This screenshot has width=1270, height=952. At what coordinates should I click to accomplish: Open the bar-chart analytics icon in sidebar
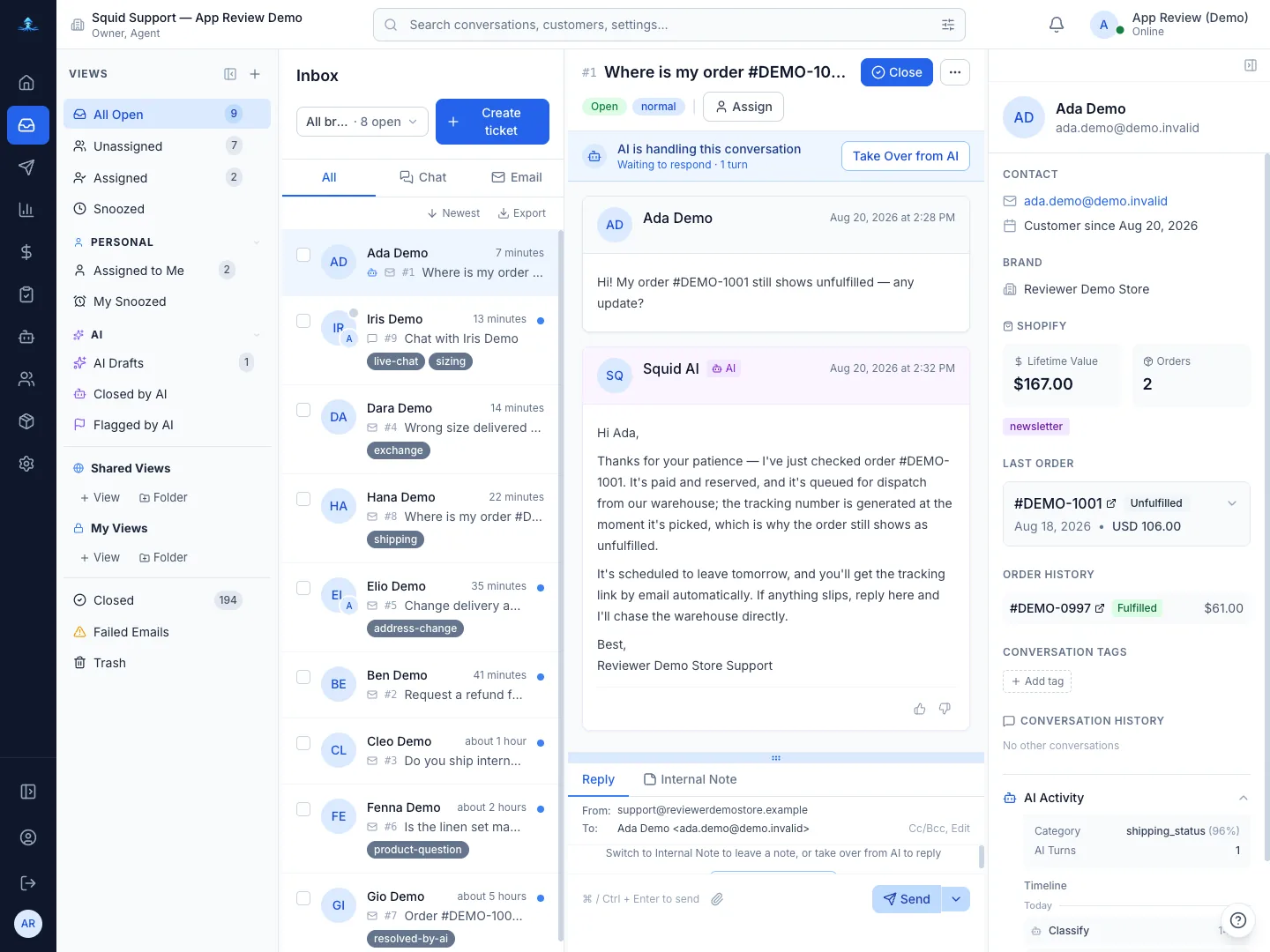(26, 210)
